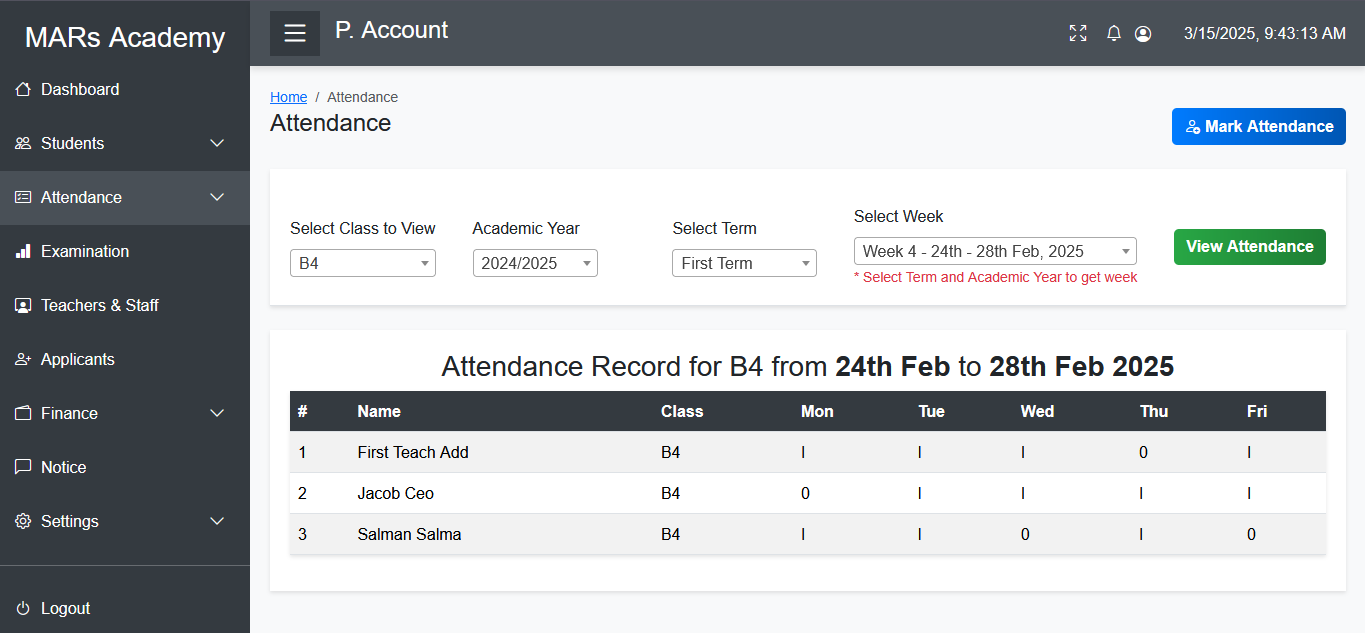This screenshot has height=633, width=1365.
Task: Click the Tue column header
Action: [x=932, y=411]
